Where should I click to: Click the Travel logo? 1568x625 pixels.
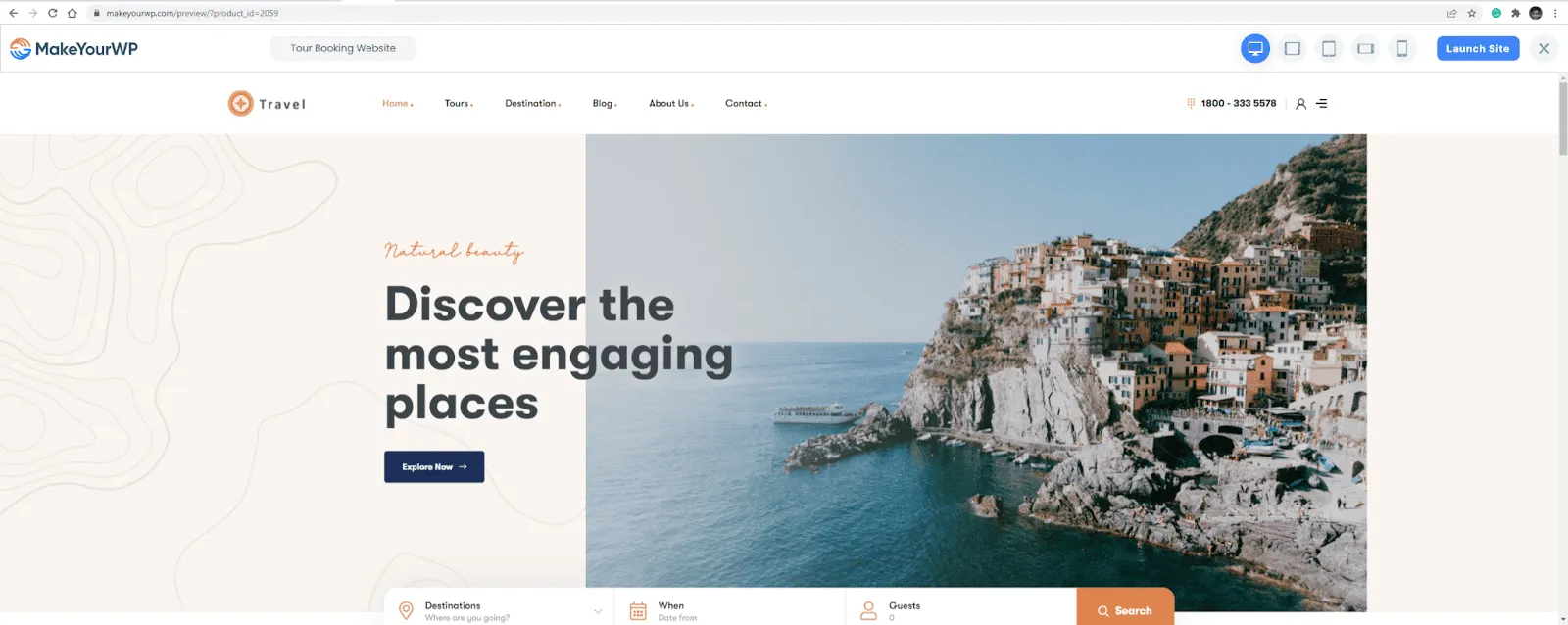[x=268, y=103]
